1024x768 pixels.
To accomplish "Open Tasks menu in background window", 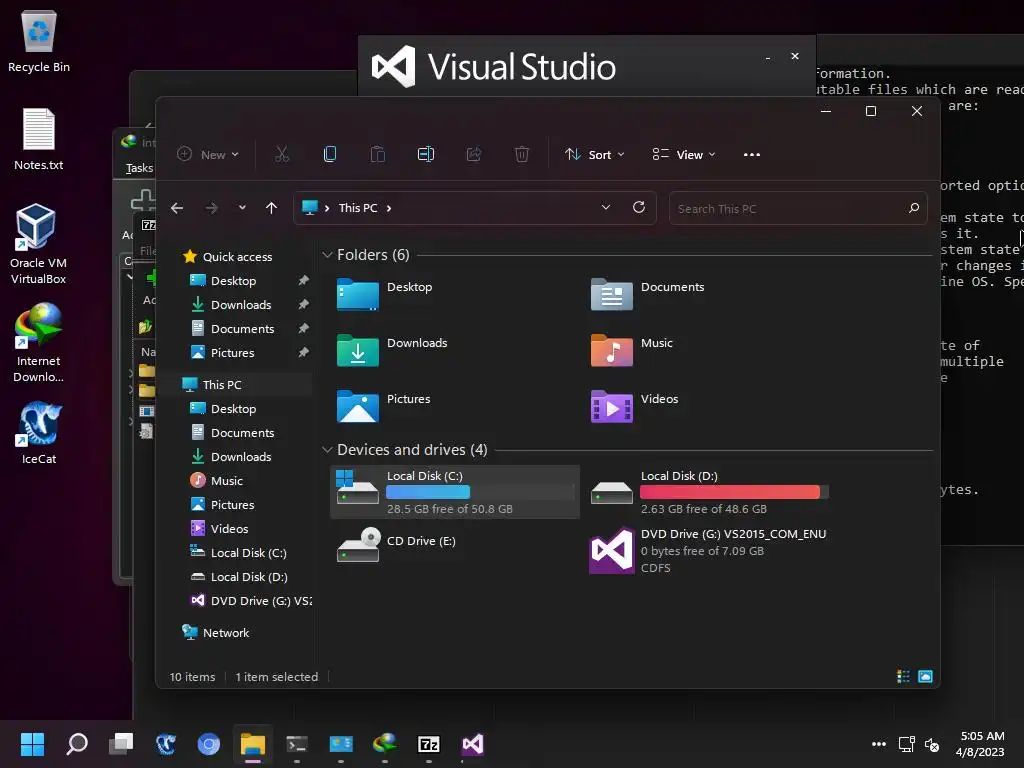I will pos(138,168).
